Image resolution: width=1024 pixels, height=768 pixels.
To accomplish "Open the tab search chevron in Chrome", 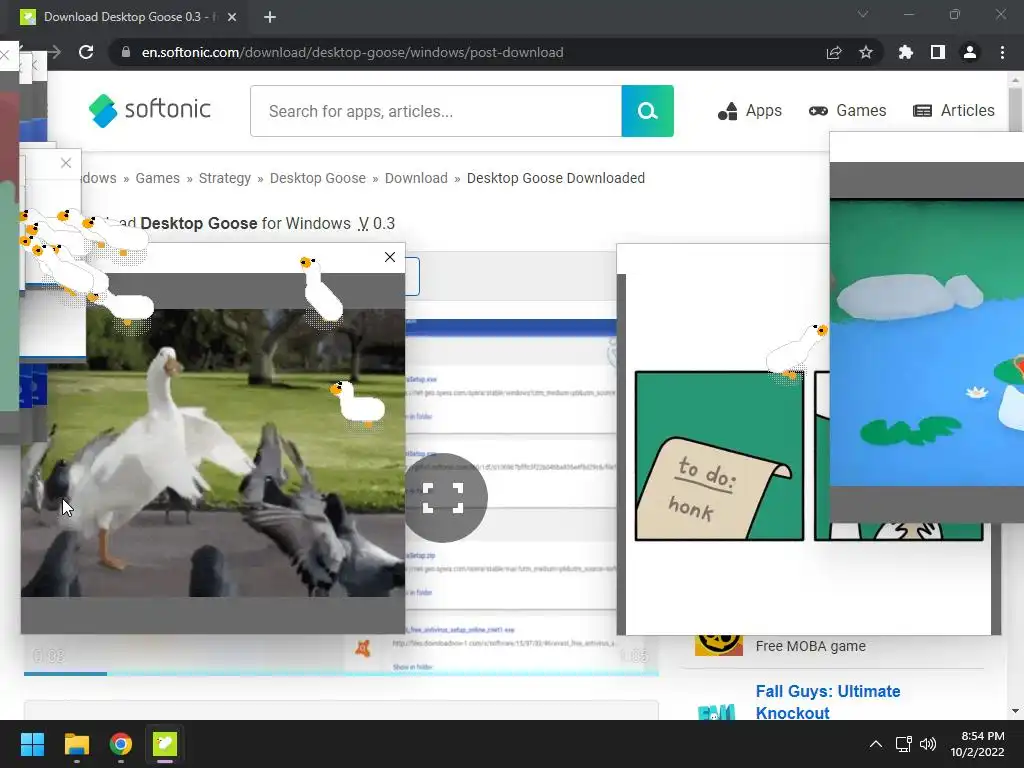I will [x=863, y=14].
